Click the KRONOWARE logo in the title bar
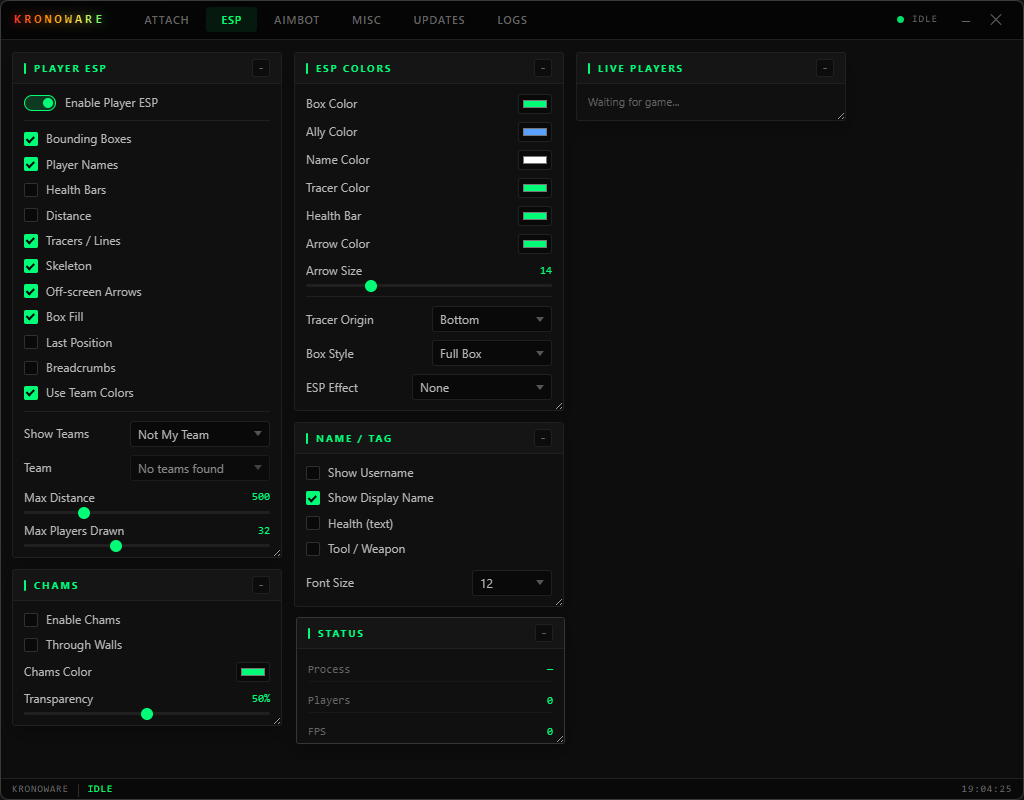 [x=58, y=20]
